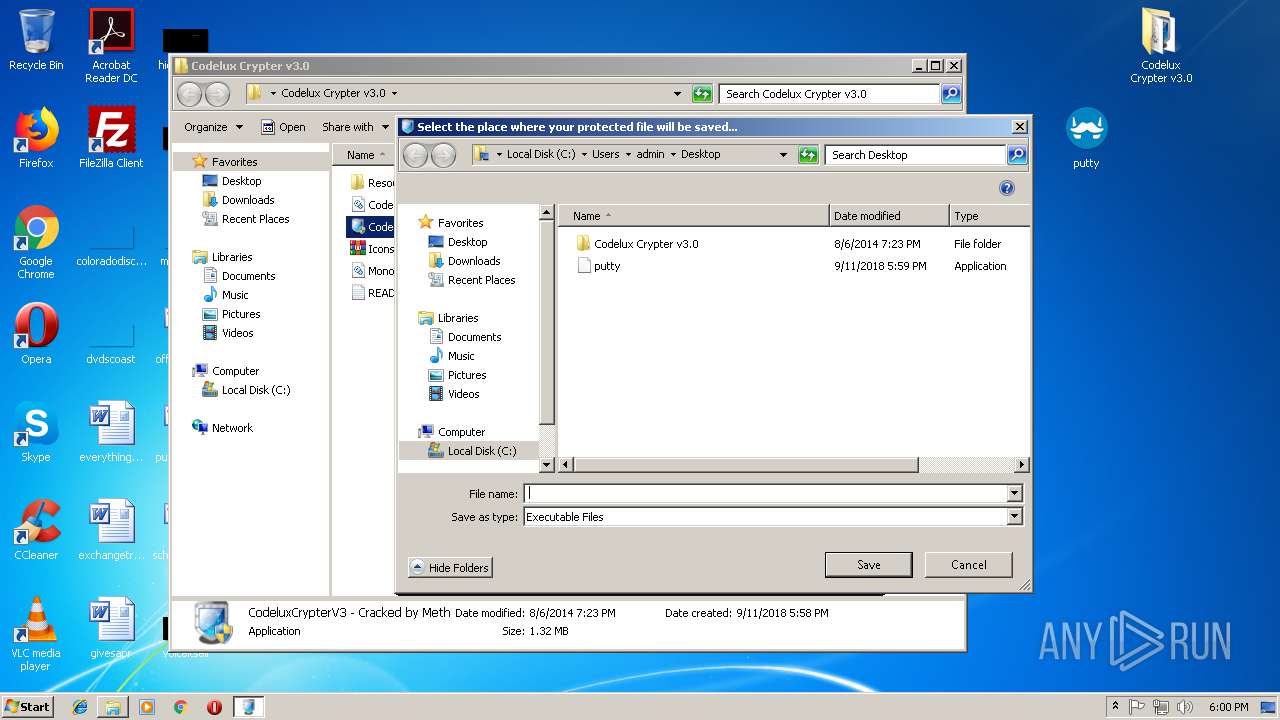Open Internet Explorer from taskbar
Screen dimensions: 1280x720
point(80,706)
